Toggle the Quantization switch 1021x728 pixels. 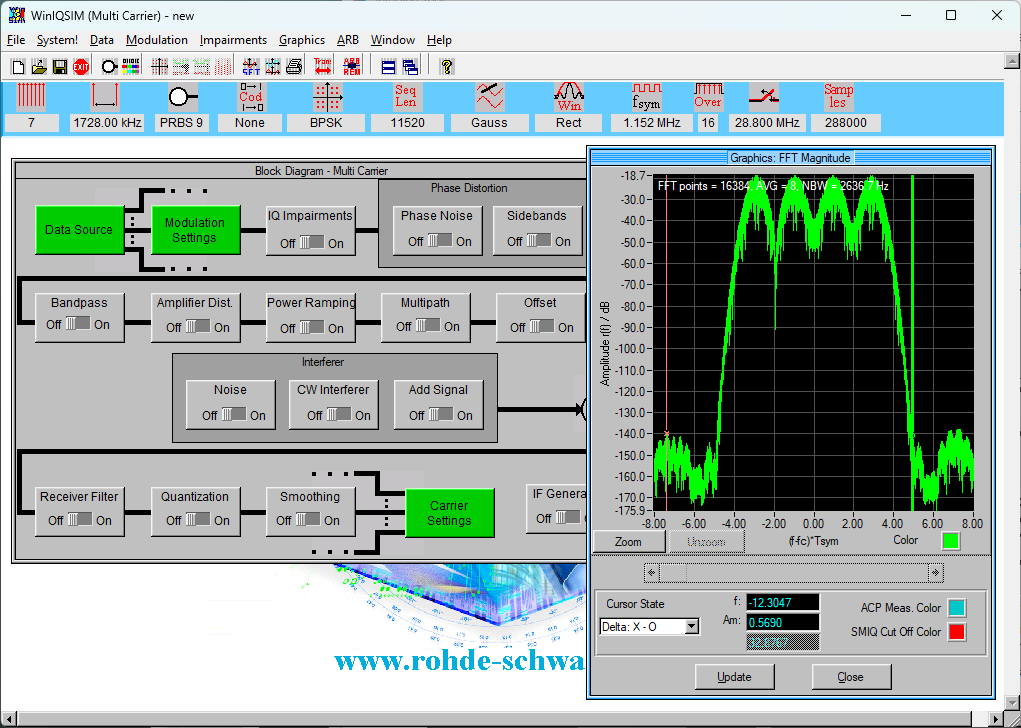(x=198, y=519)
